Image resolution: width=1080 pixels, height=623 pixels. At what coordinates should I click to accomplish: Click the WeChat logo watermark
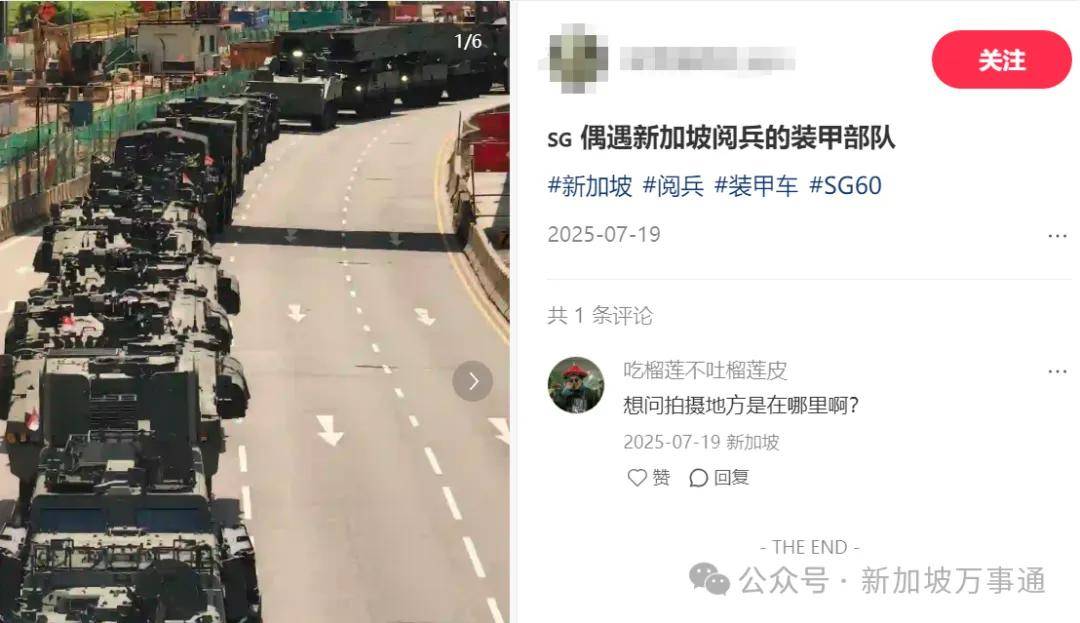709,578
